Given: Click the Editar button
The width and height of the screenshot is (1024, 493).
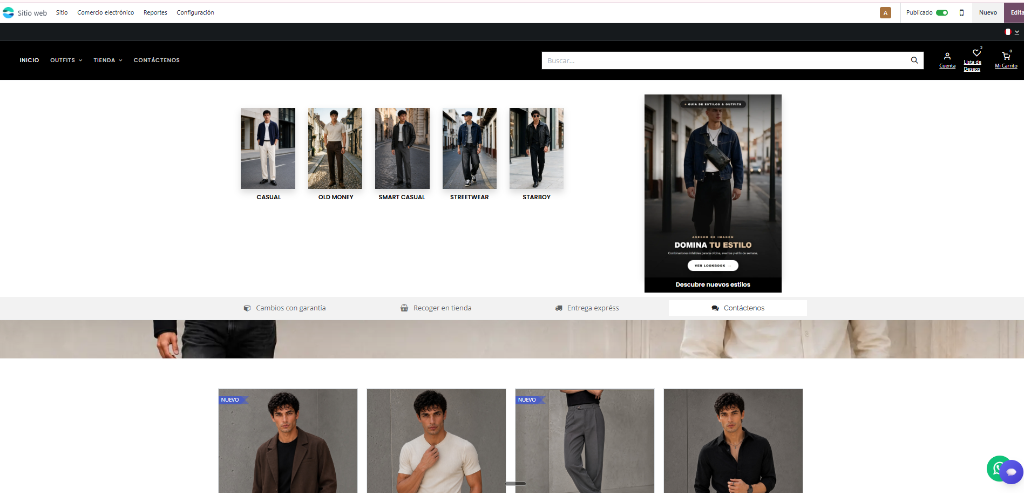Looking at the screenshot, I should (1015, 12).
